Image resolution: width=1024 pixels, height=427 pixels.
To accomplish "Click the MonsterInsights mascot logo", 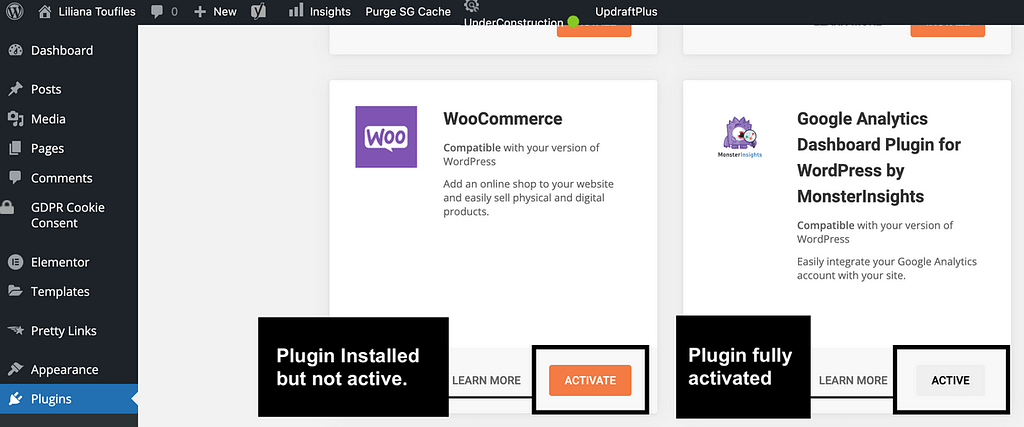I will pos(740,138).
